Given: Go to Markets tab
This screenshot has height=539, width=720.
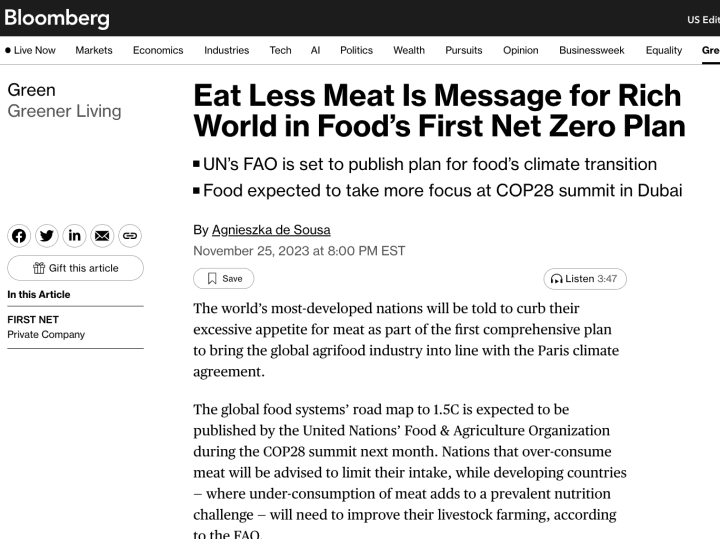Looking at the screenshot, I should click(x=94, y=50).
